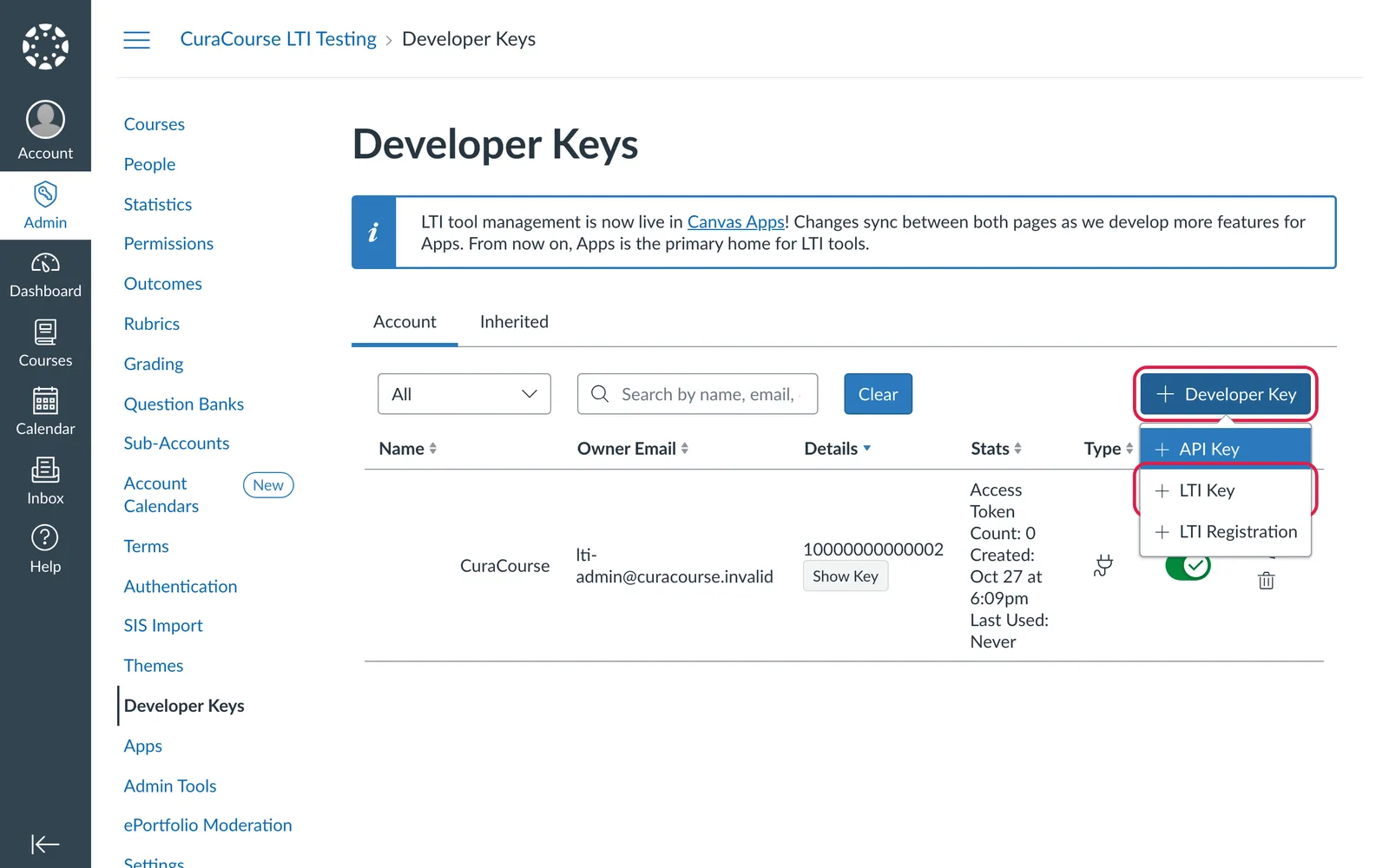Open the Authentication settings link
The height and width of the screenshot is (868, 1389).
click(181, 587)
